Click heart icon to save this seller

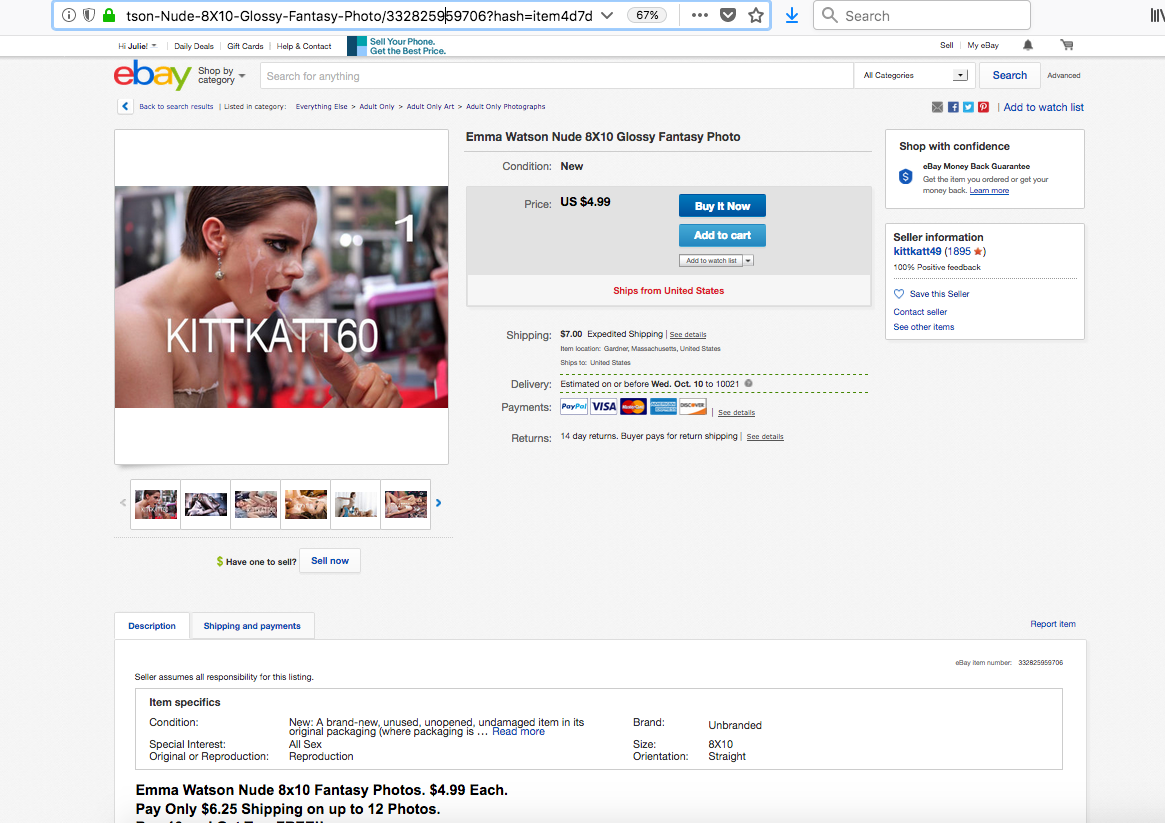point(899,293)
